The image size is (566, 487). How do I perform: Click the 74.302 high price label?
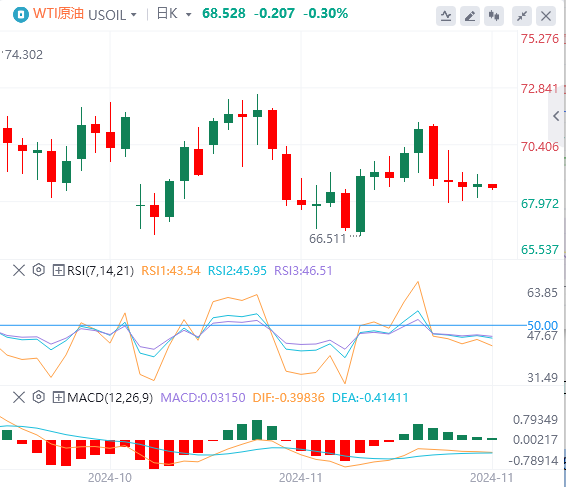23,55
